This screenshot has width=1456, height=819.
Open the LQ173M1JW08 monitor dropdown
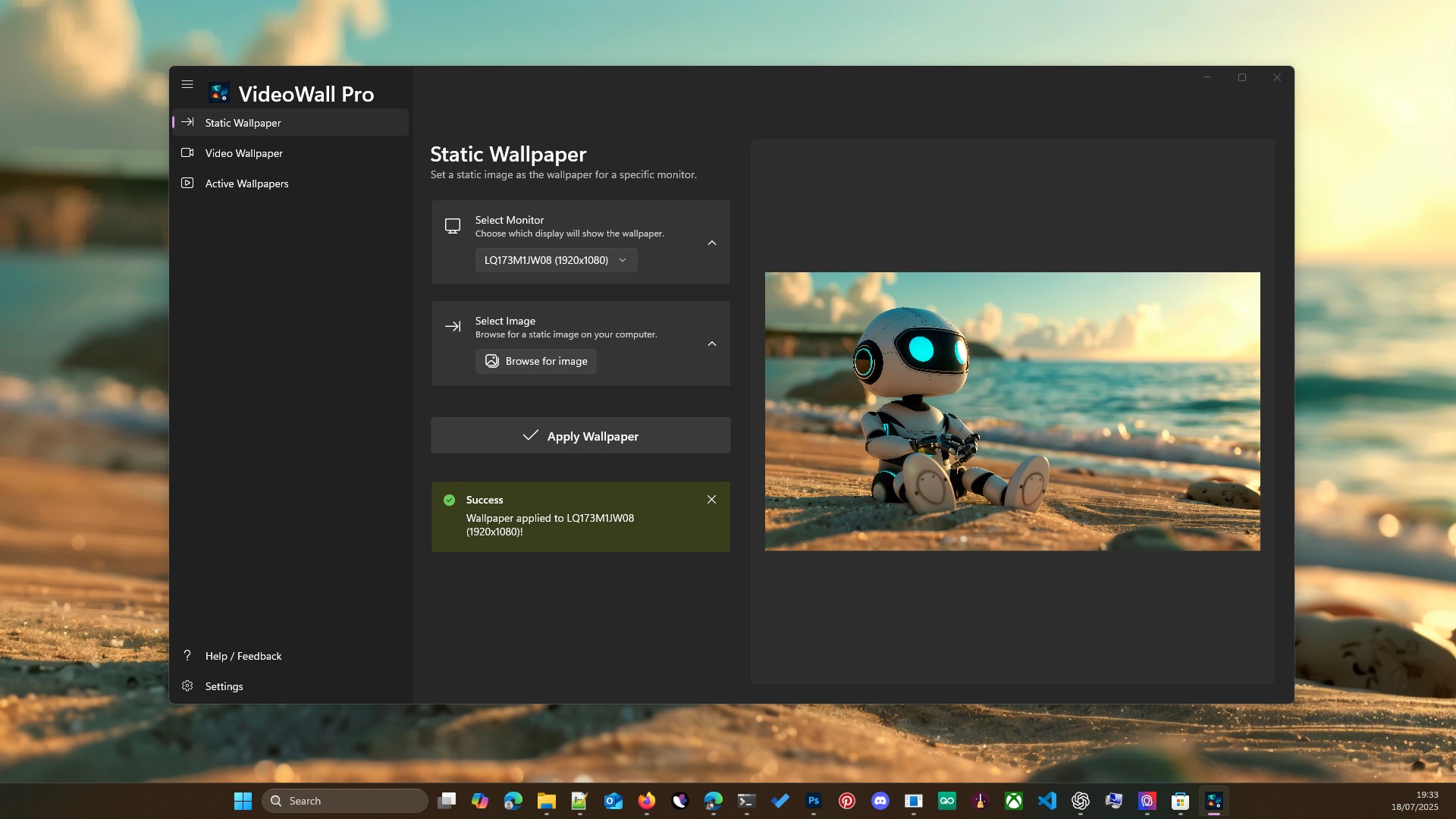556,260
